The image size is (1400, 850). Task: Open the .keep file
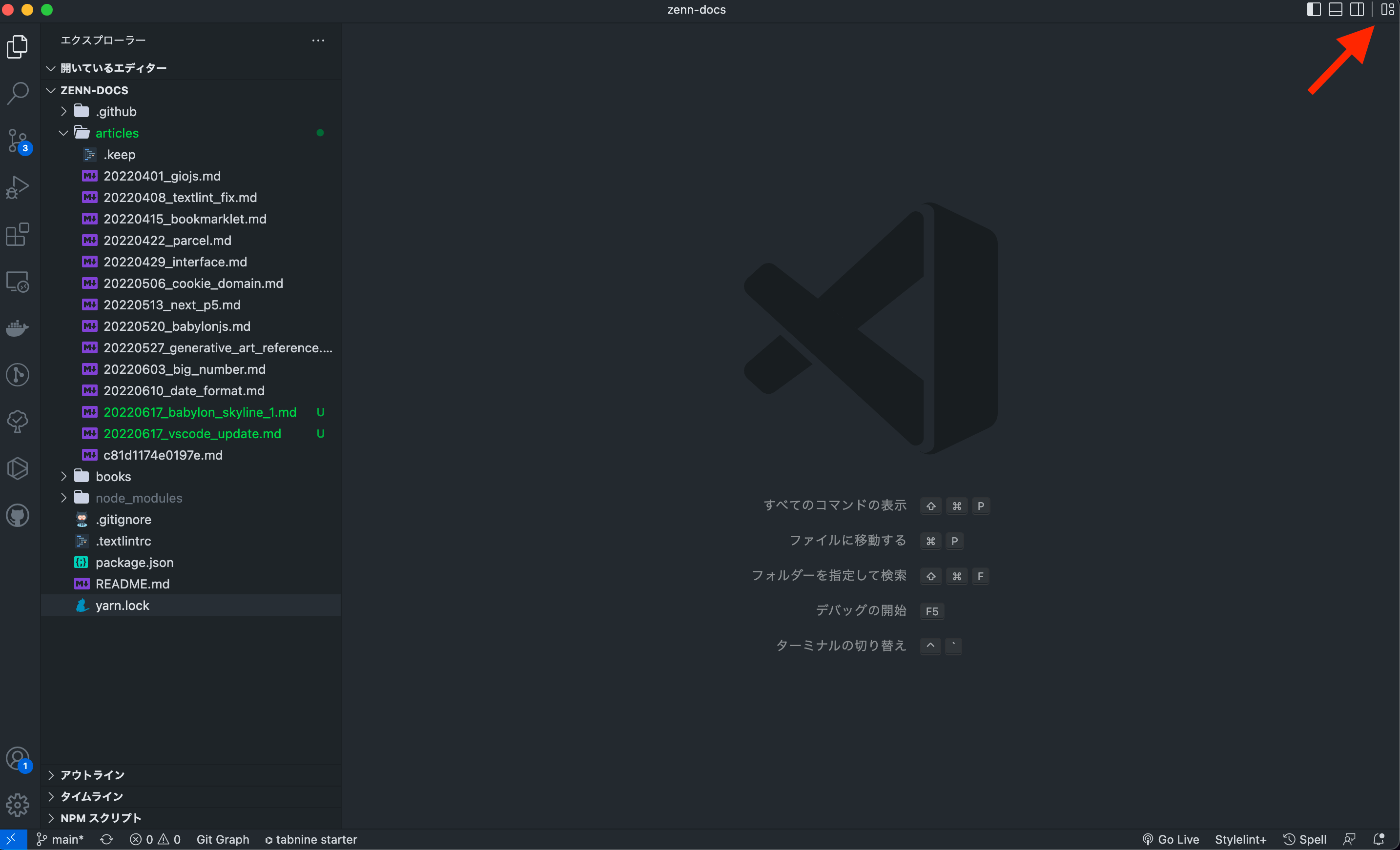191,155
